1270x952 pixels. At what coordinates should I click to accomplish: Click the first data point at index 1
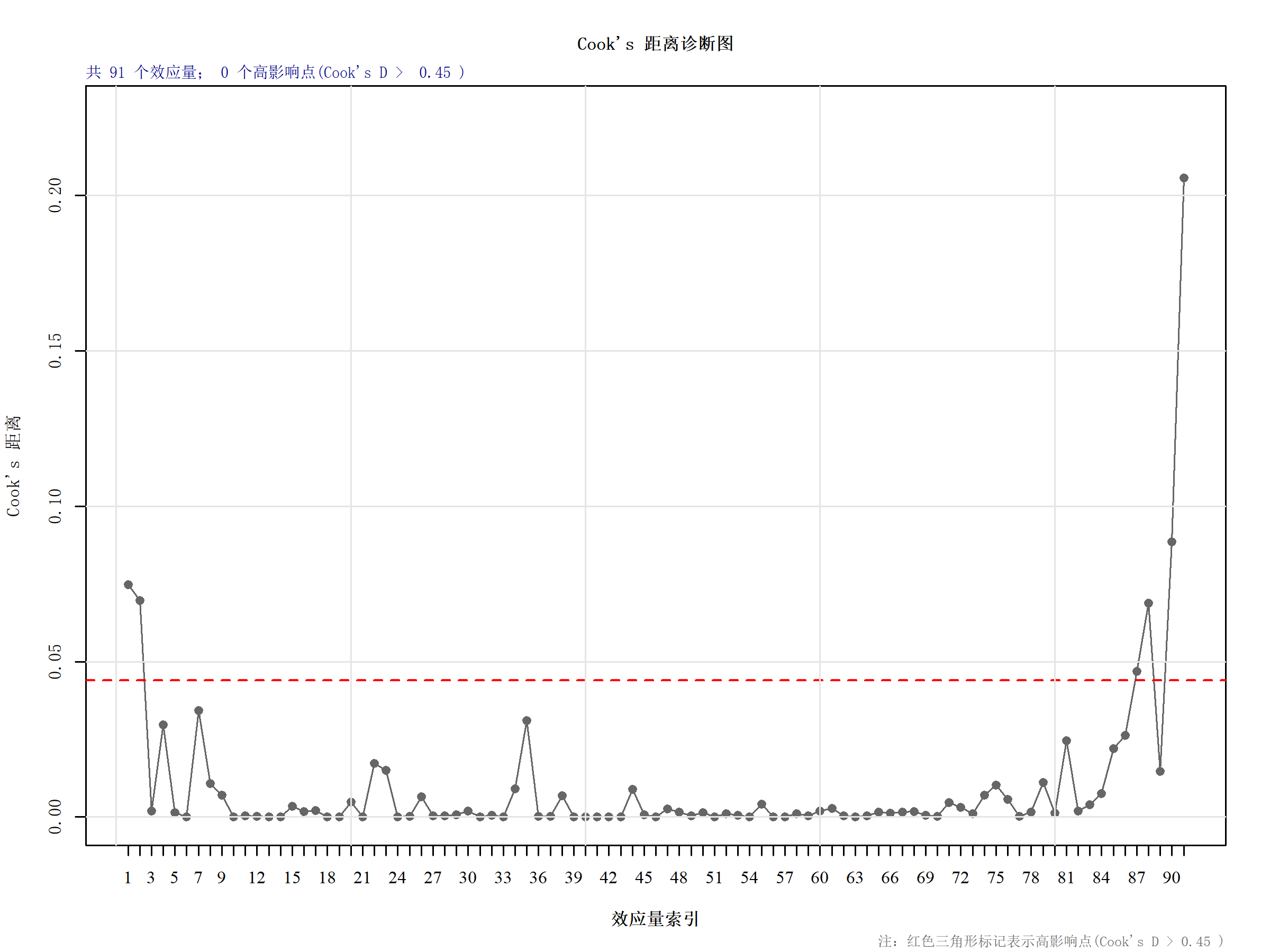[128, 585]
